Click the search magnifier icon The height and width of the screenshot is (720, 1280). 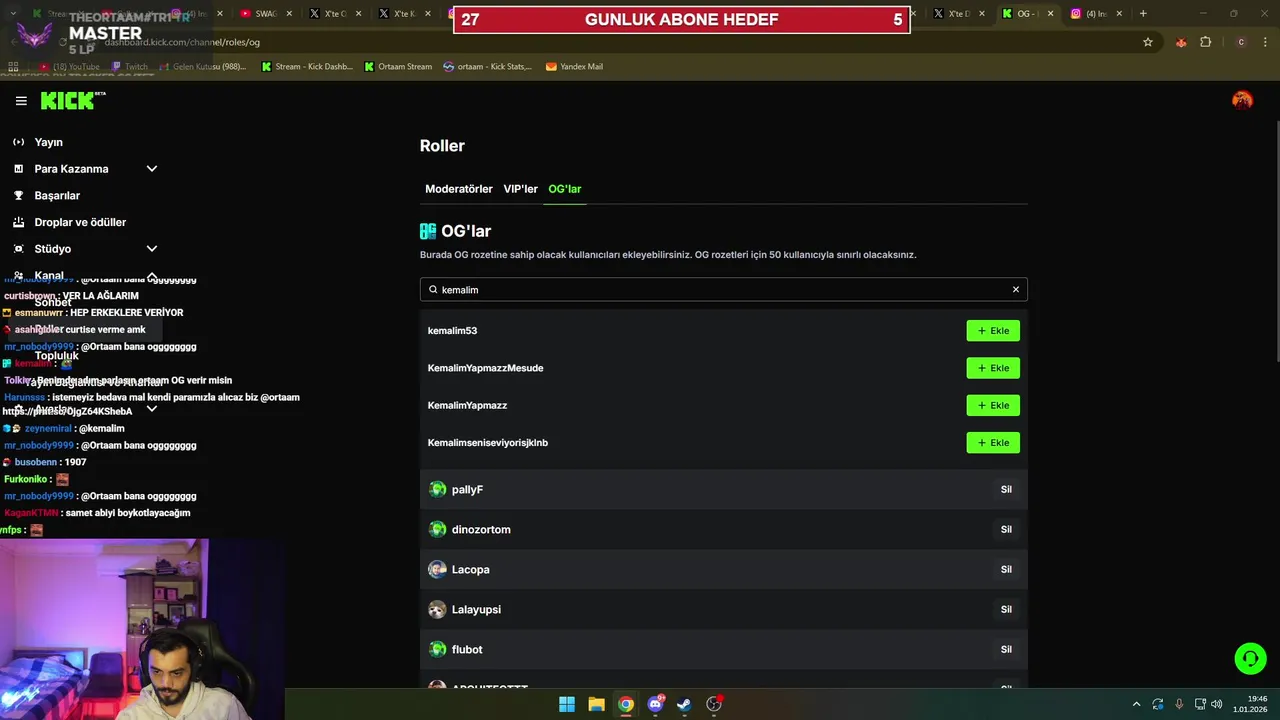click(433, 290)
